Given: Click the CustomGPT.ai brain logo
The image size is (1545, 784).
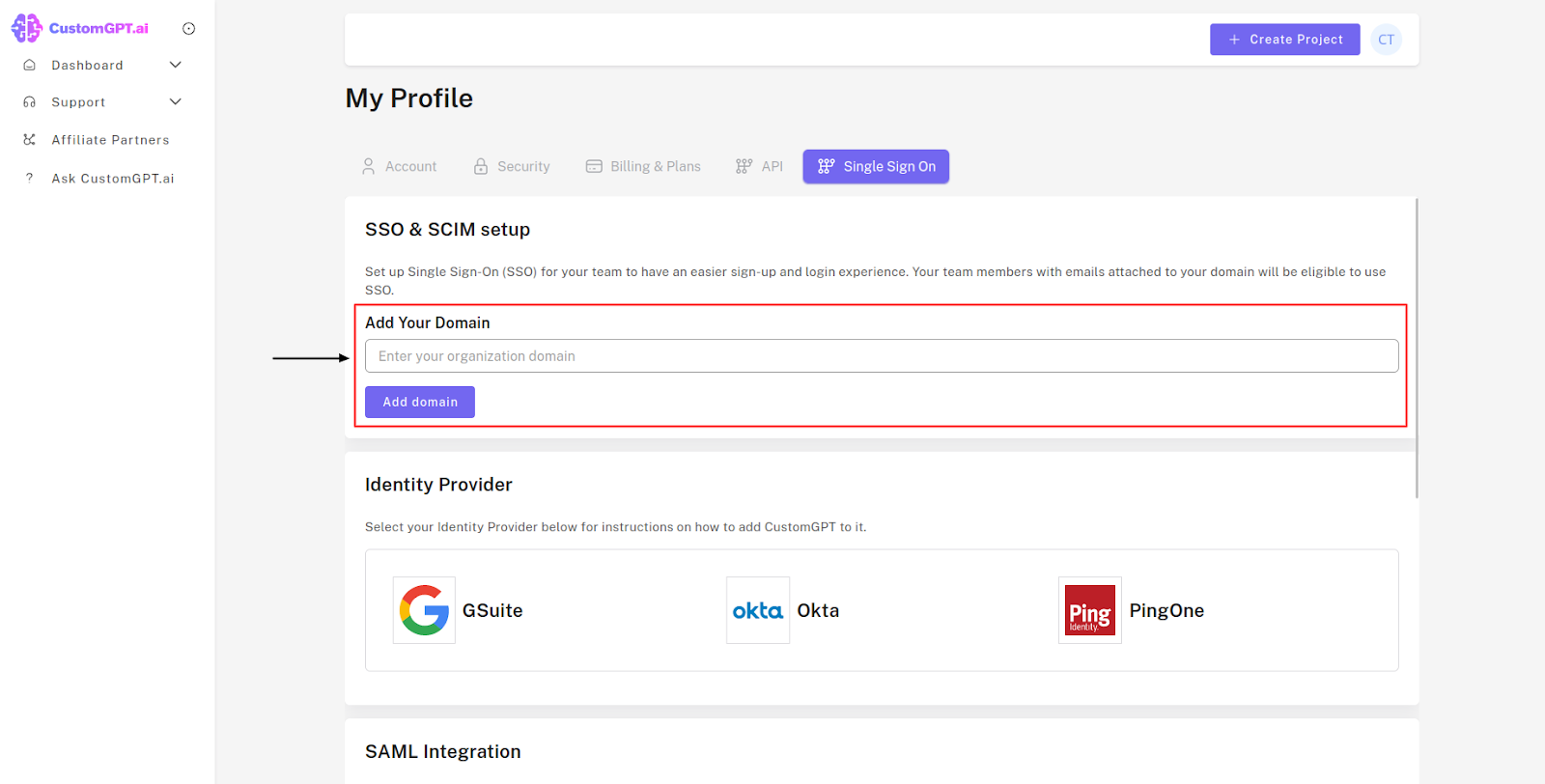Looking at the screenshot, I should (x=26, y=28).
